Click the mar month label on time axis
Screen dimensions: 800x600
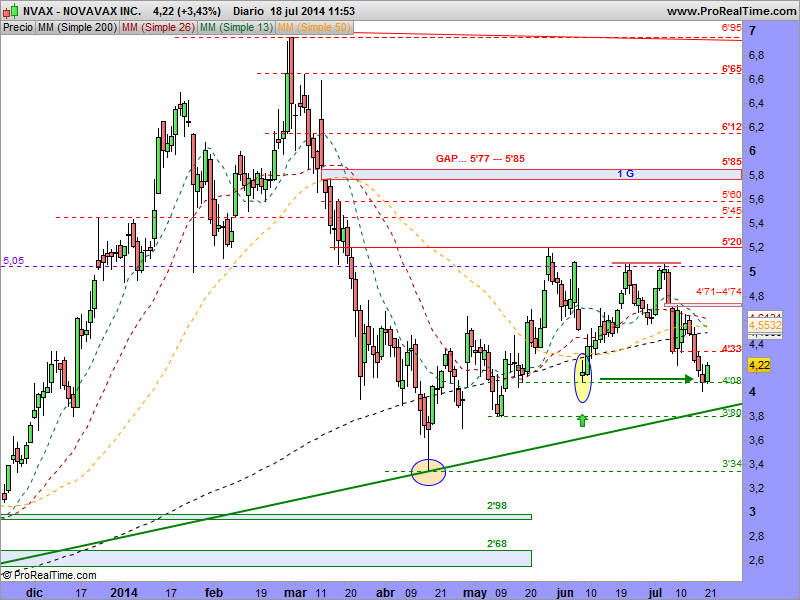[295, 593]
